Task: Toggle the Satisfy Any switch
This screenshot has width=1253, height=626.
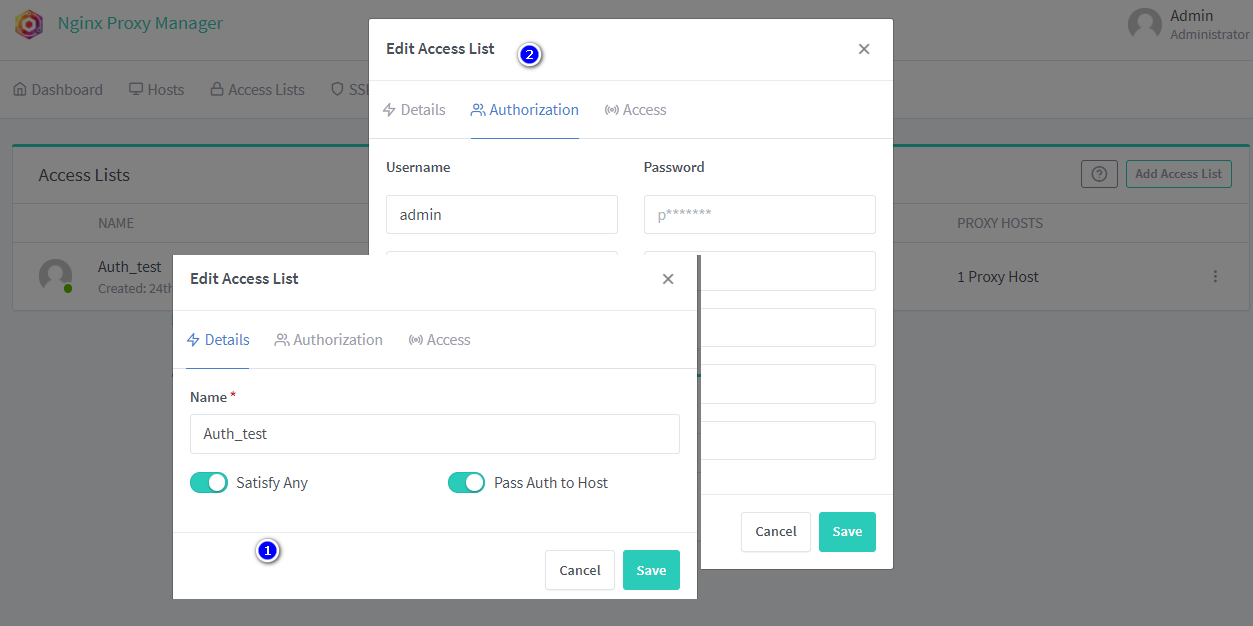Action: coord(209,483)
